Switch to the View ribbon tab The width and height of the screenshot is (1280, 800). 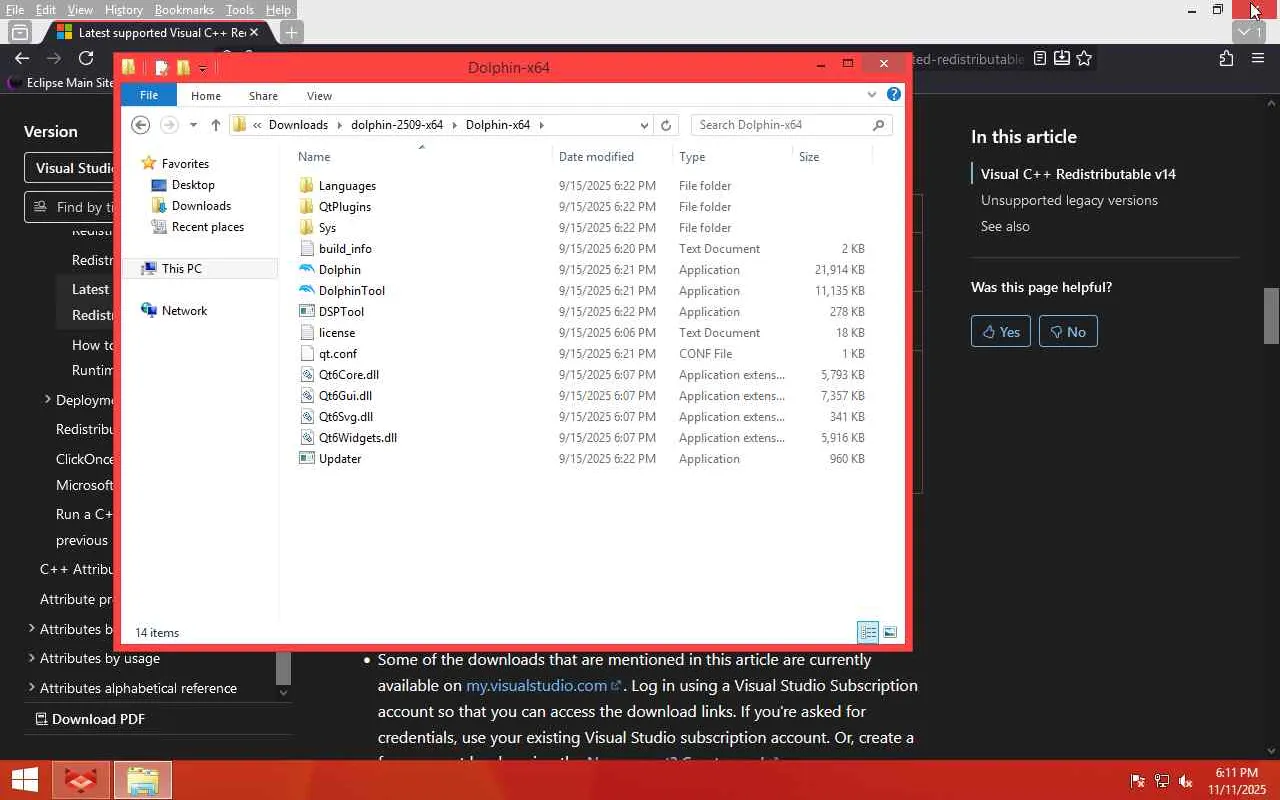click(x=319, y=96)
